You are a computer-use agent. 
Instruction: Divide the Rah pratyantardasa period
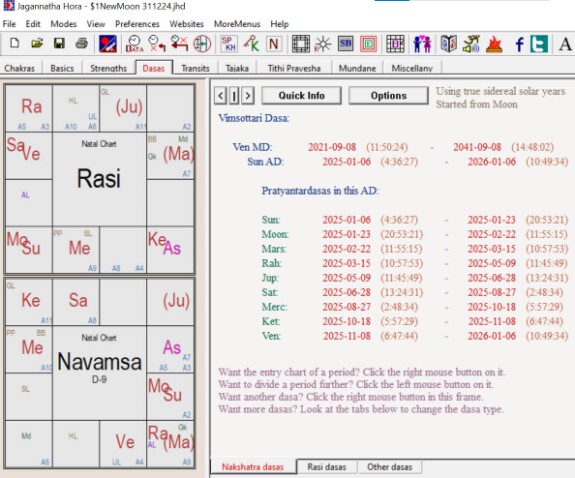coord(415,263)
